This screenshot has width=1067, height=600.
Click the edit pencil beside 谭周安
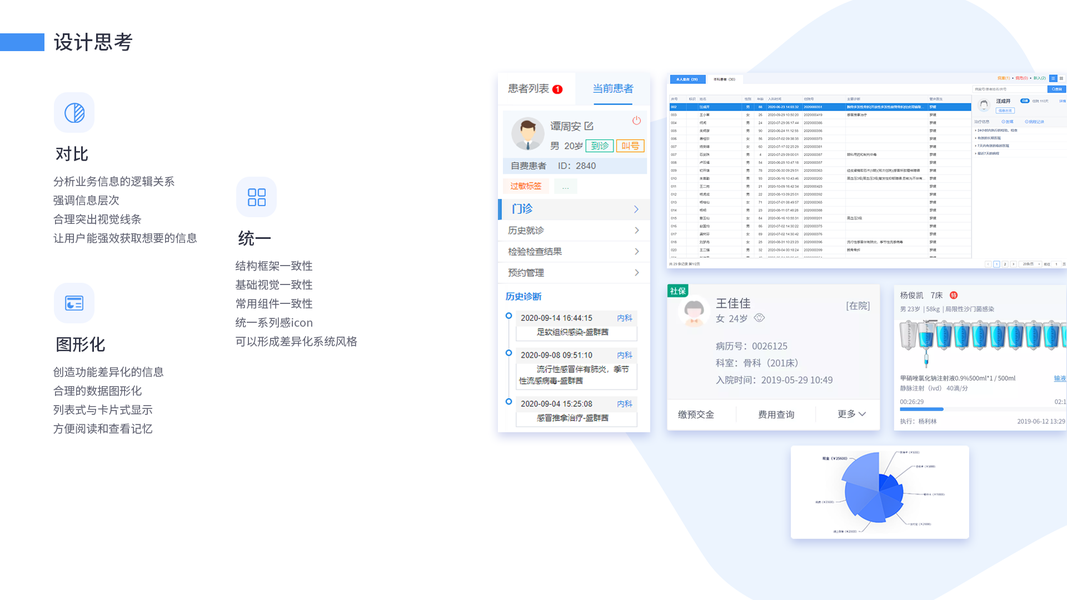pos(589,126)
